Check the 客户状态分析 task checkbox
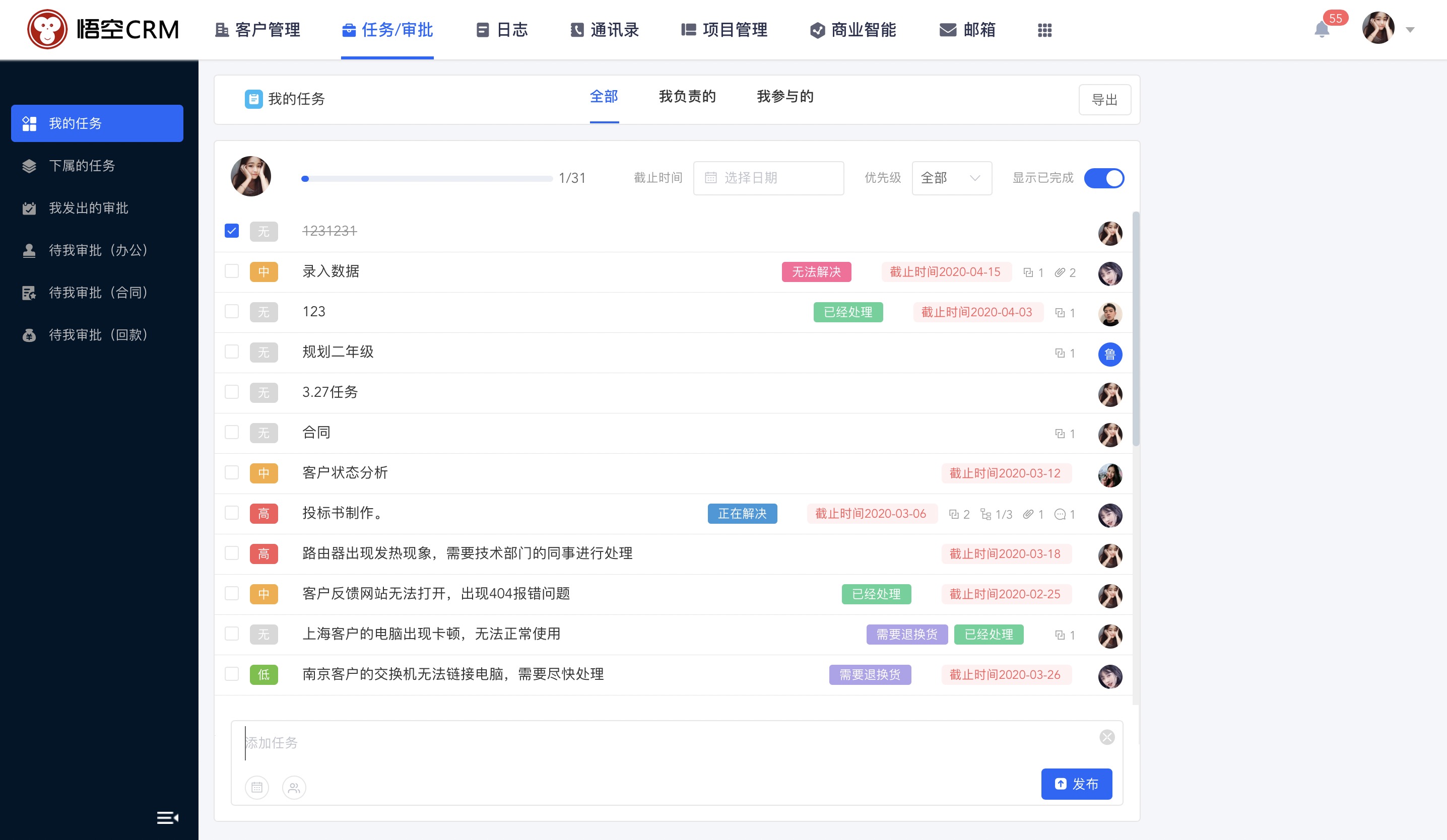This screenshot has height=840, width=1447. [x=231, y=472]
